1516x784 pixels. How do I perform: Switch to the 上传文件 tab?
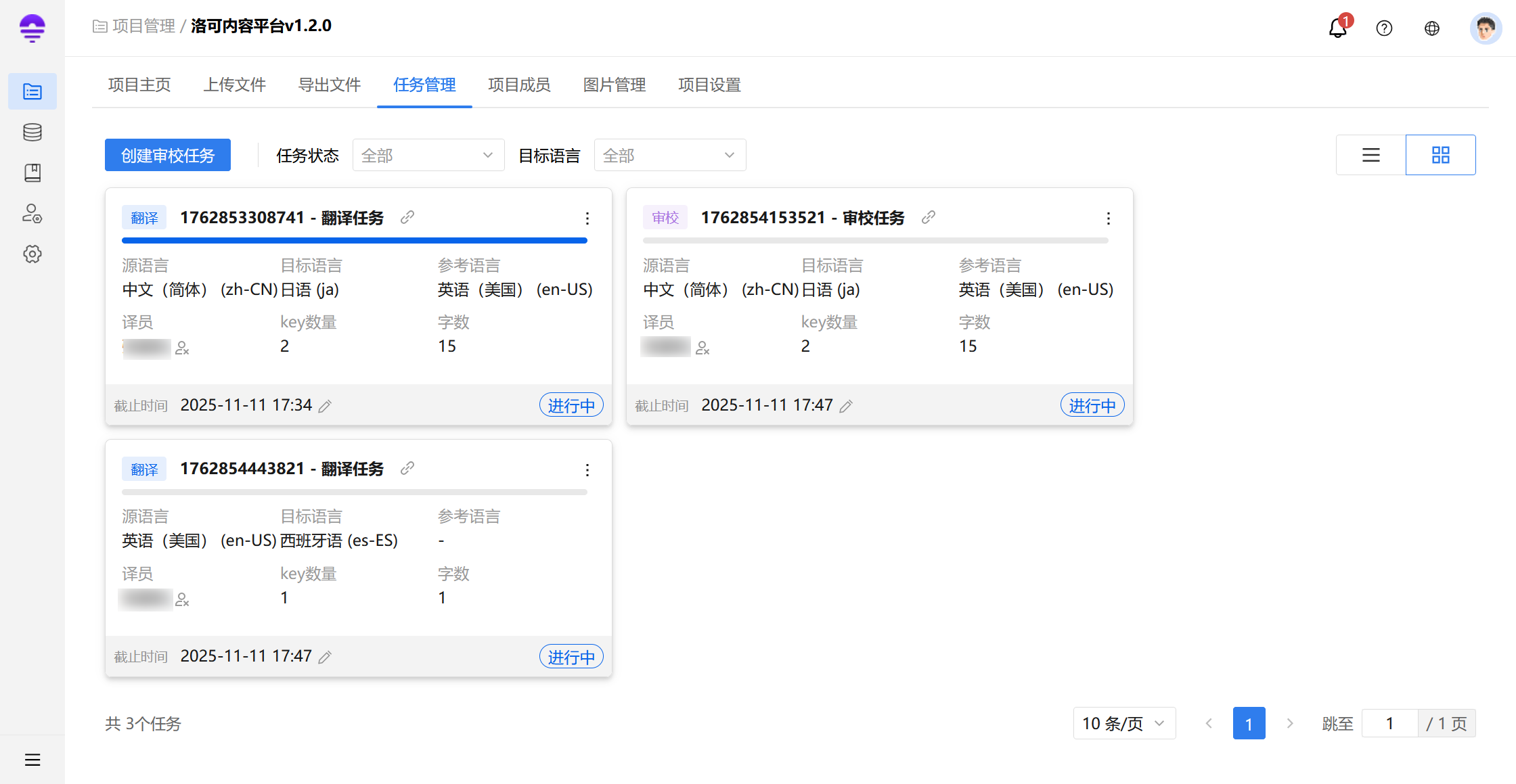tap(234, 85)
